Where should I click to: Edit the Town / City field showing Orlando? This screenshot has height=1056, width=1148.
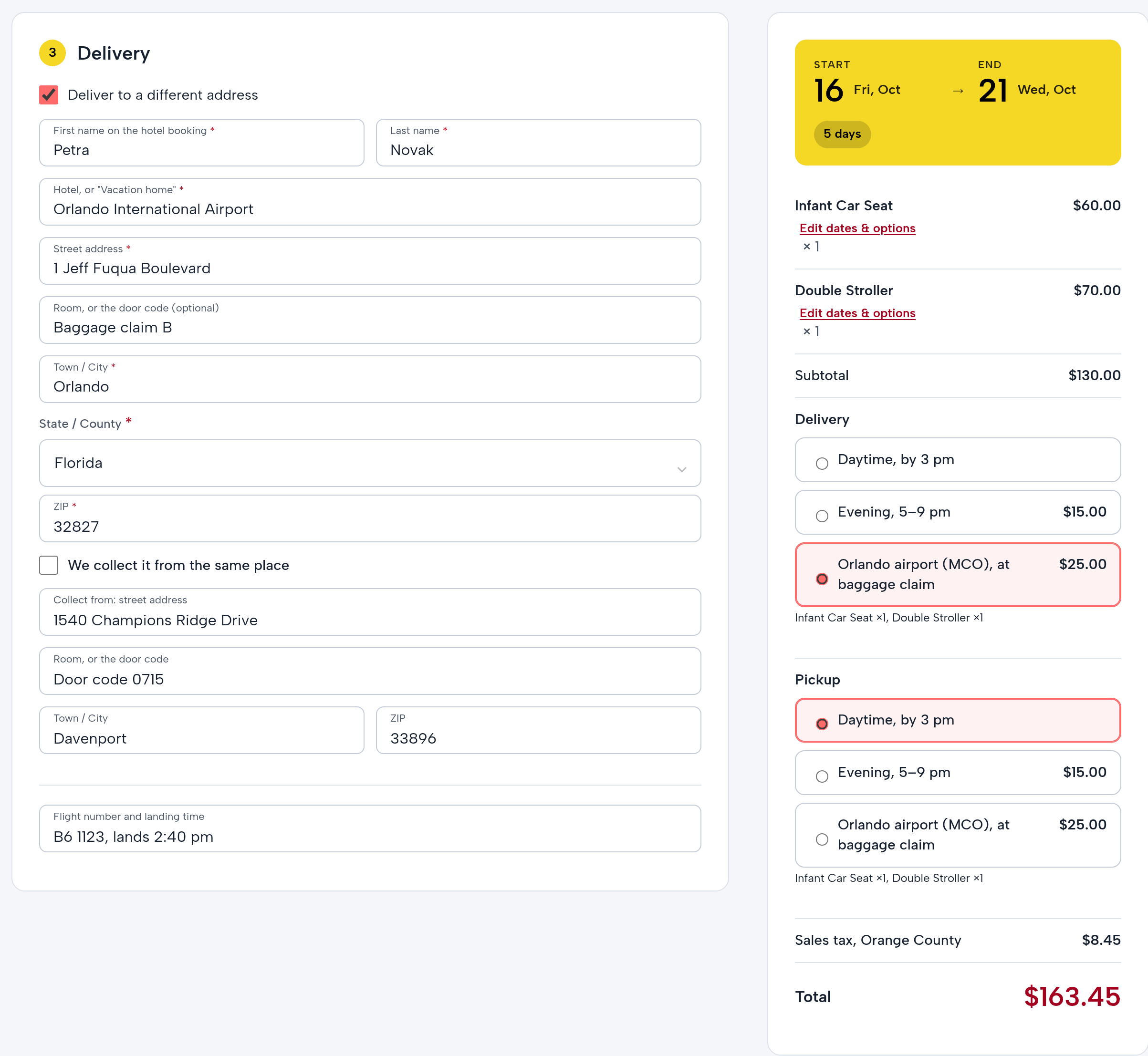click(370, 380)
